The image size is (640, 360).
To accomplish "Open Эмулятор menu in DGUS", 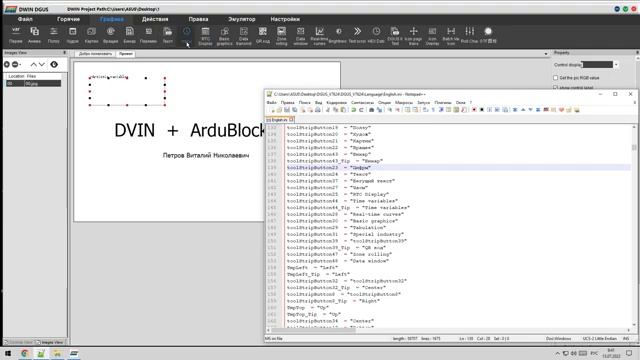I will click(242, 19).
